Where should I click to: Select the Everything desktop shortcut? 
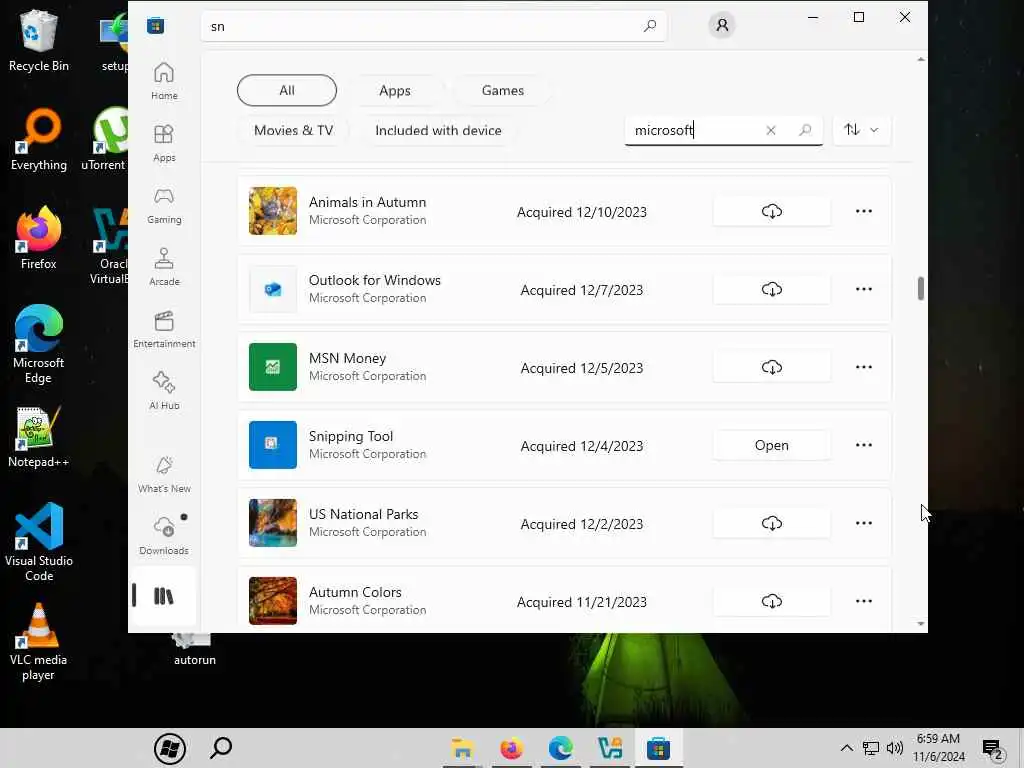tap(39, 140)
